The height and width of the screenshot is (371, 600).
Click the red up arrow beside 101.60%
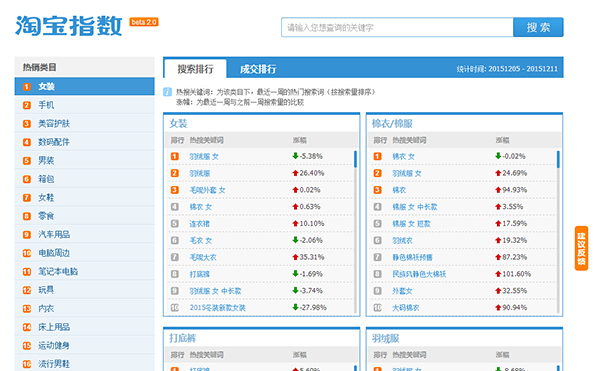pyautogui.click(x=498, y=274)
